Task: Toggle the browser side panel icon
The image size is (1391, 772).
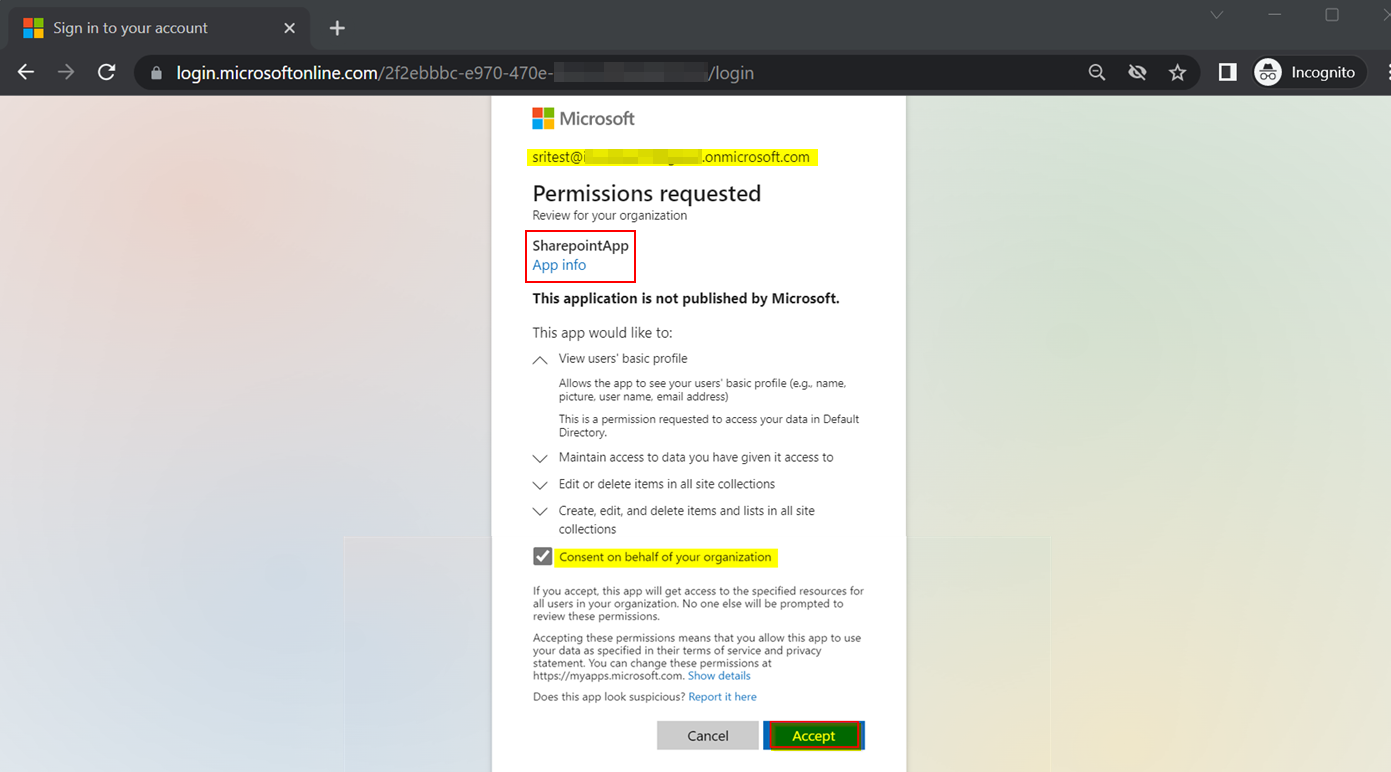Action: tap(1227, 72)
